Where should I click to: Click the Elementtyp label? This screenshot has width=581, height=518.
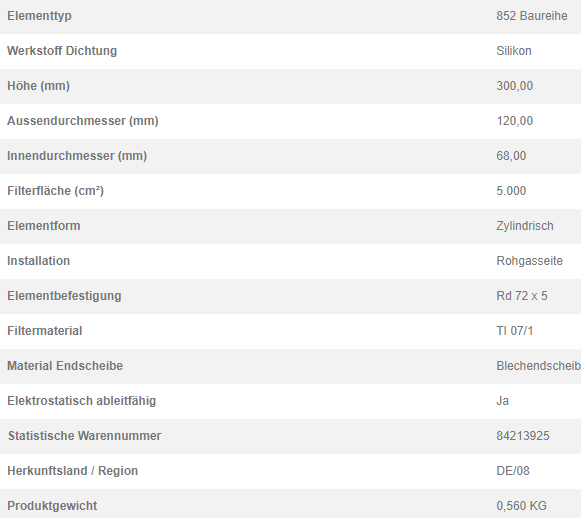tap(39, 16)
